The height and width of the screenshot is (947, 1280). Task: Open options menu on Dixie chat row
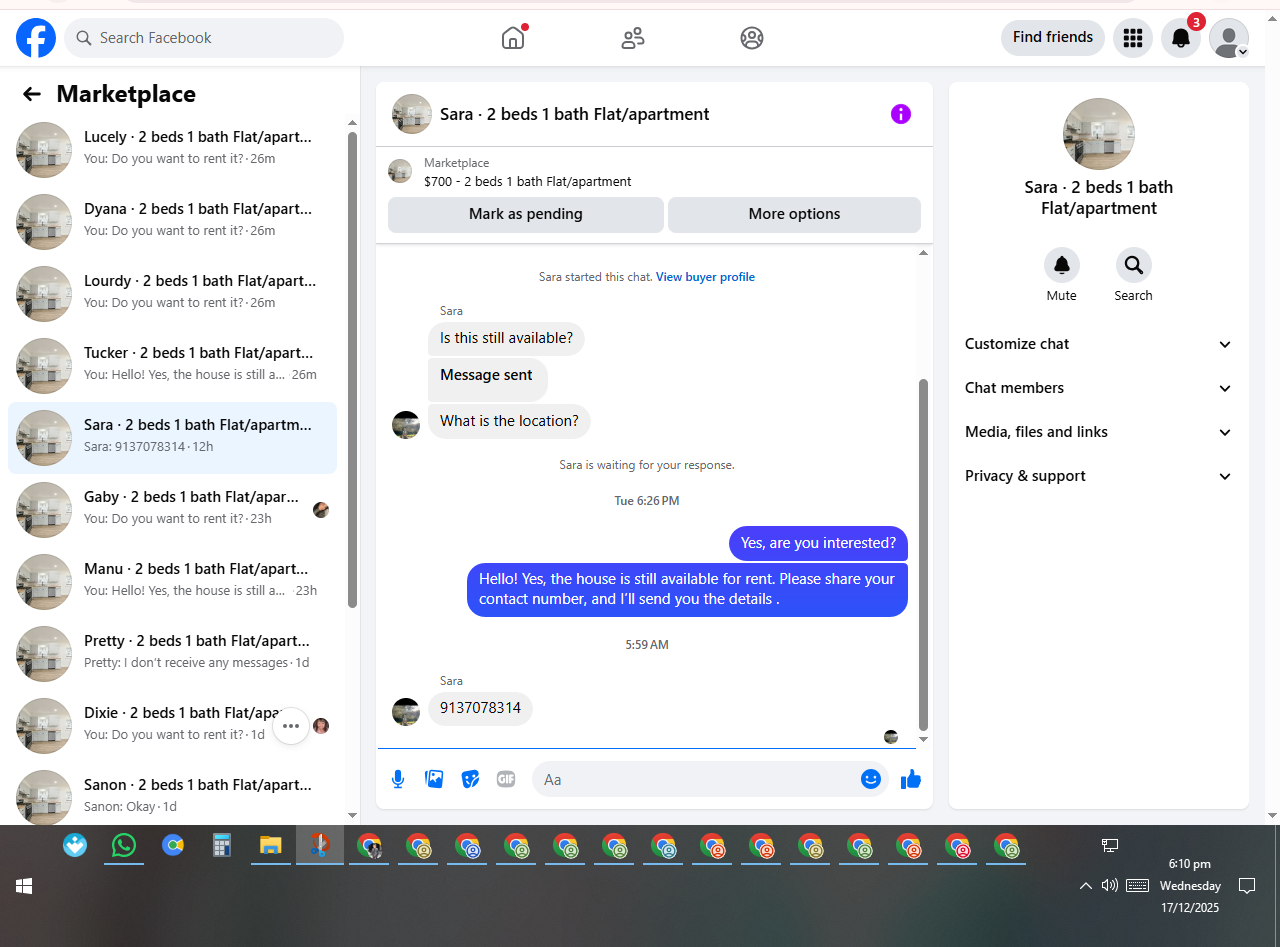click(x=291, y=726)
